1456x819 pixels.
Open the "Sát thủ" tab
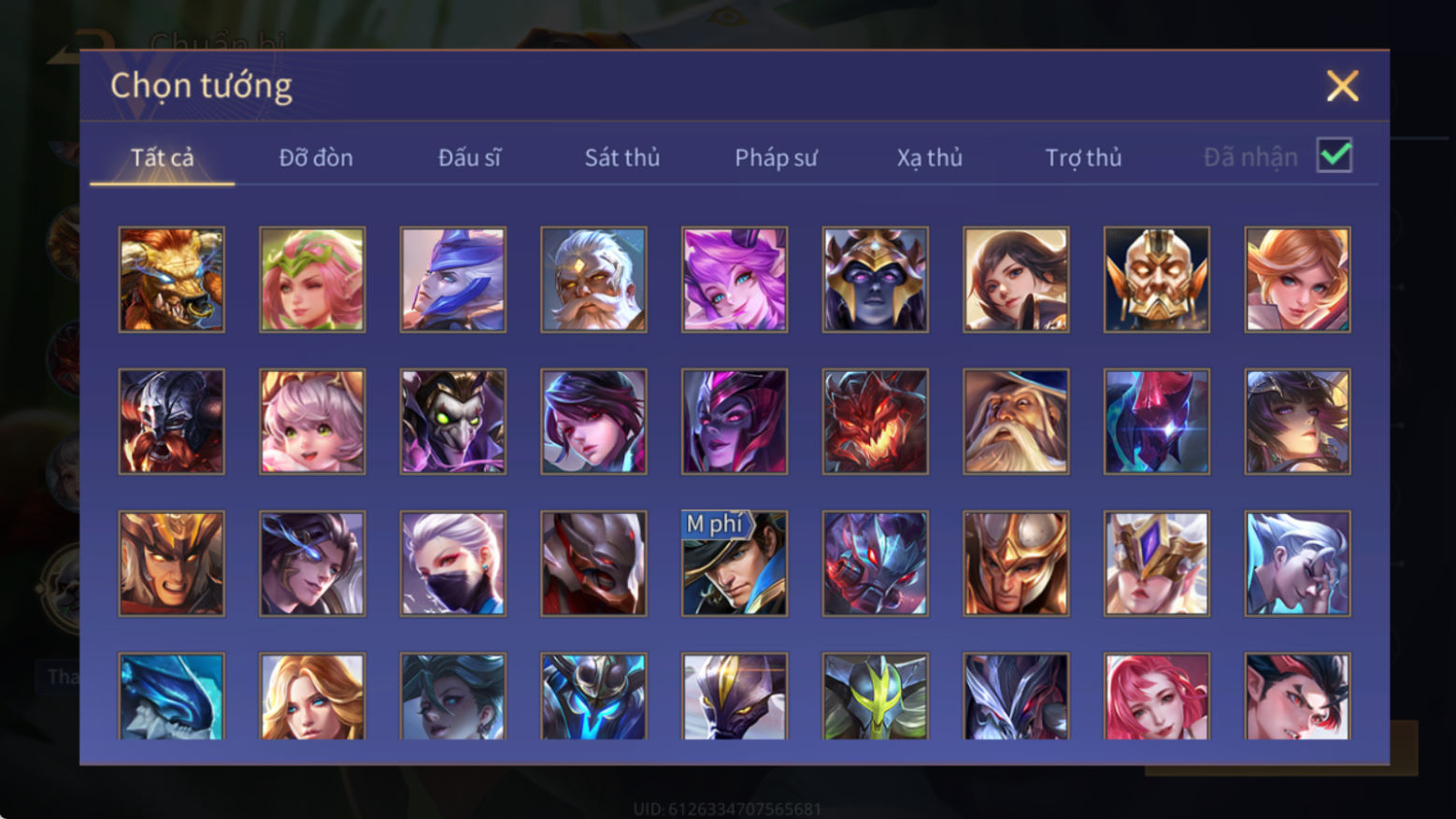coord(622,157)
